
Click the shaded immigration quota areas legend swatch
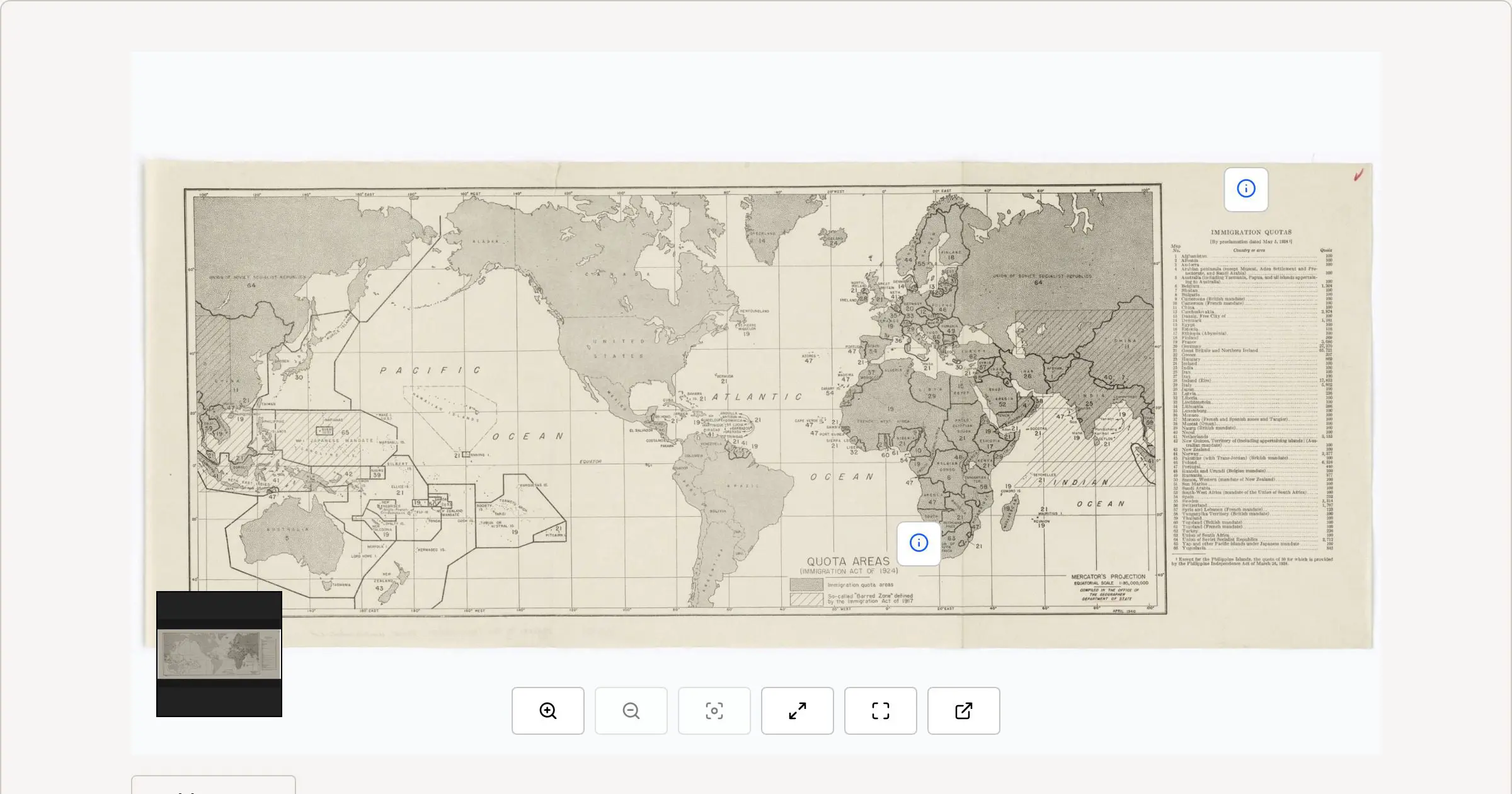[x=806, y=585]
